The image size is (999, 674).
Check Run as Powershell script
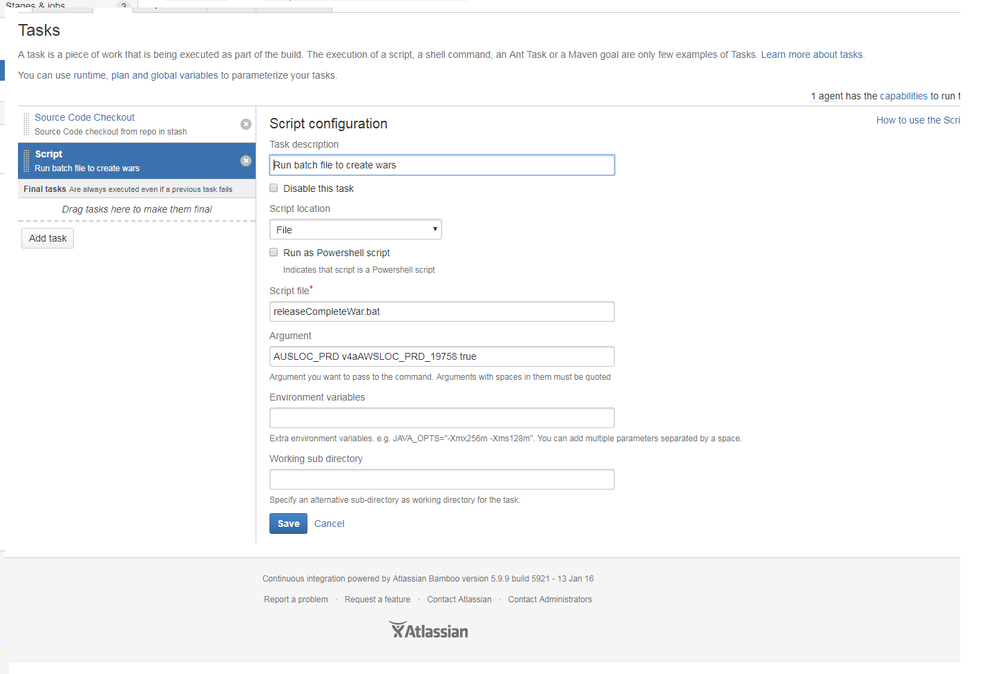273,251
